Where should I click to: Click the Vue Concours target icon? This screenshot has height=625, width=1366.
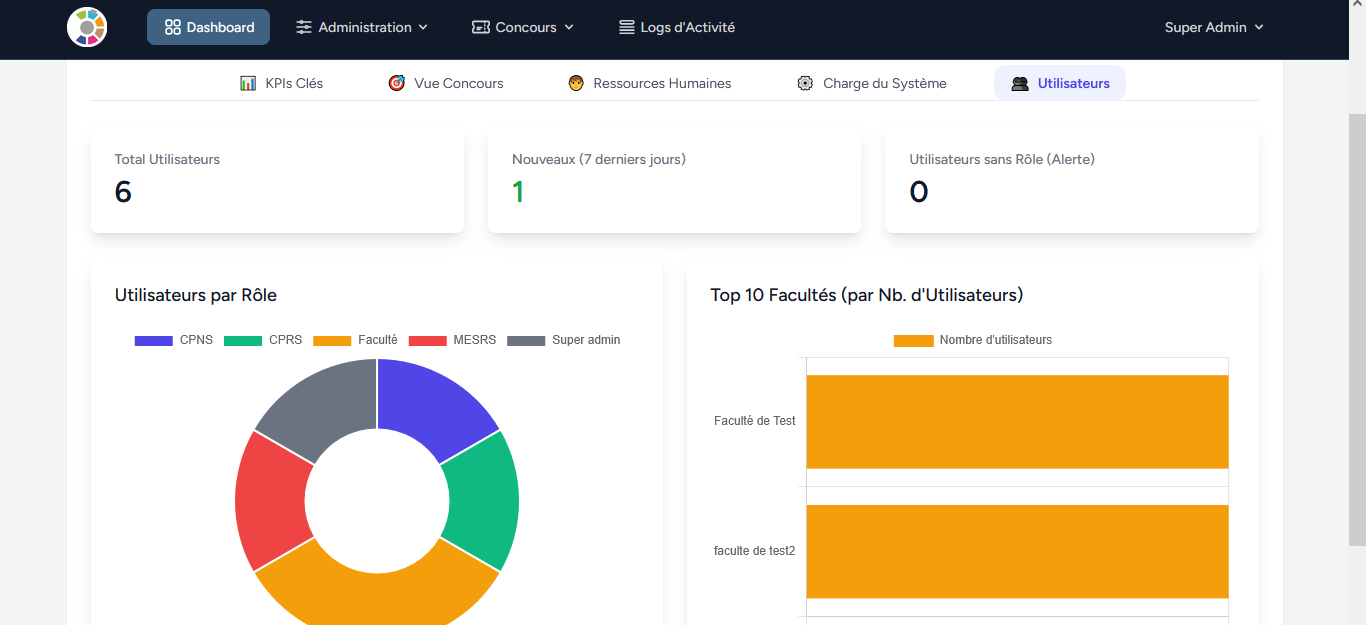(x=397, y=83)
